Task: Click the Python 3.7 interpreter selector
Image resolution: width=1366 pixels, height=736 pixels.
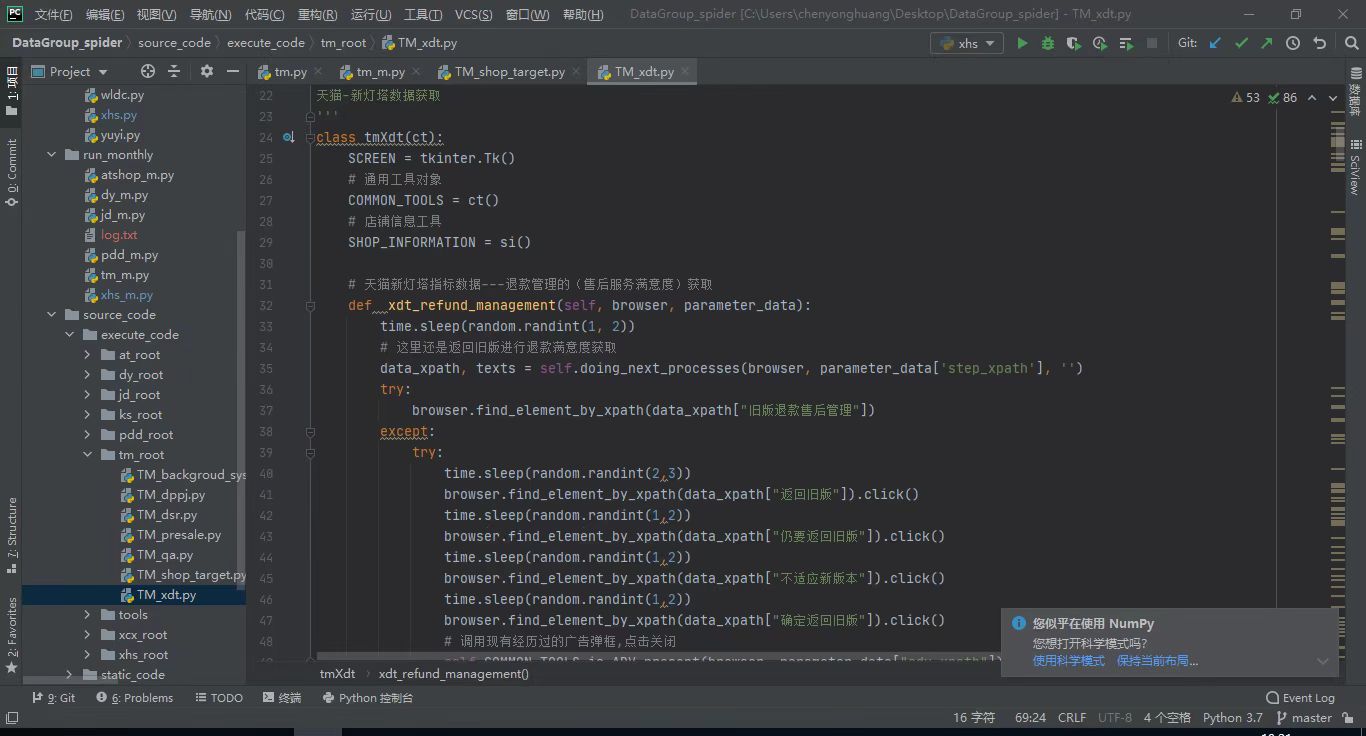Action: click(x=1232, y=717)
